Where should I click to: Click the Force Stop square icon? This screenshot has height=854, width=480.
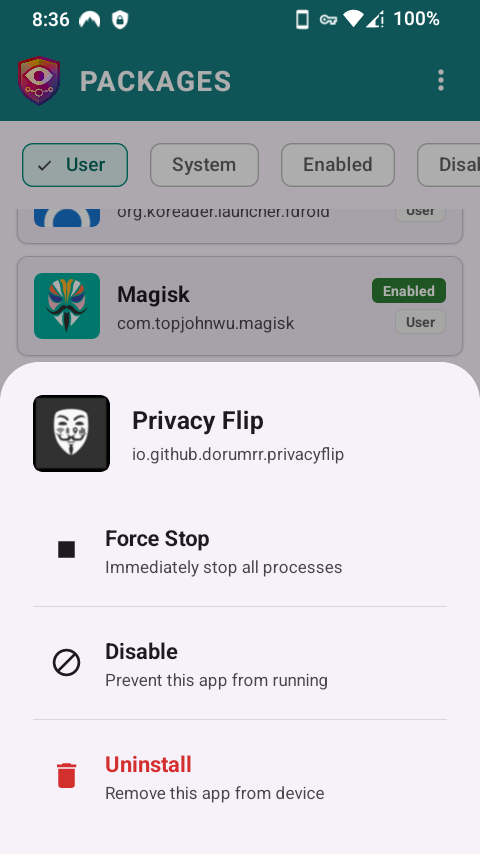pyautogui.click(x=66, y=550)
